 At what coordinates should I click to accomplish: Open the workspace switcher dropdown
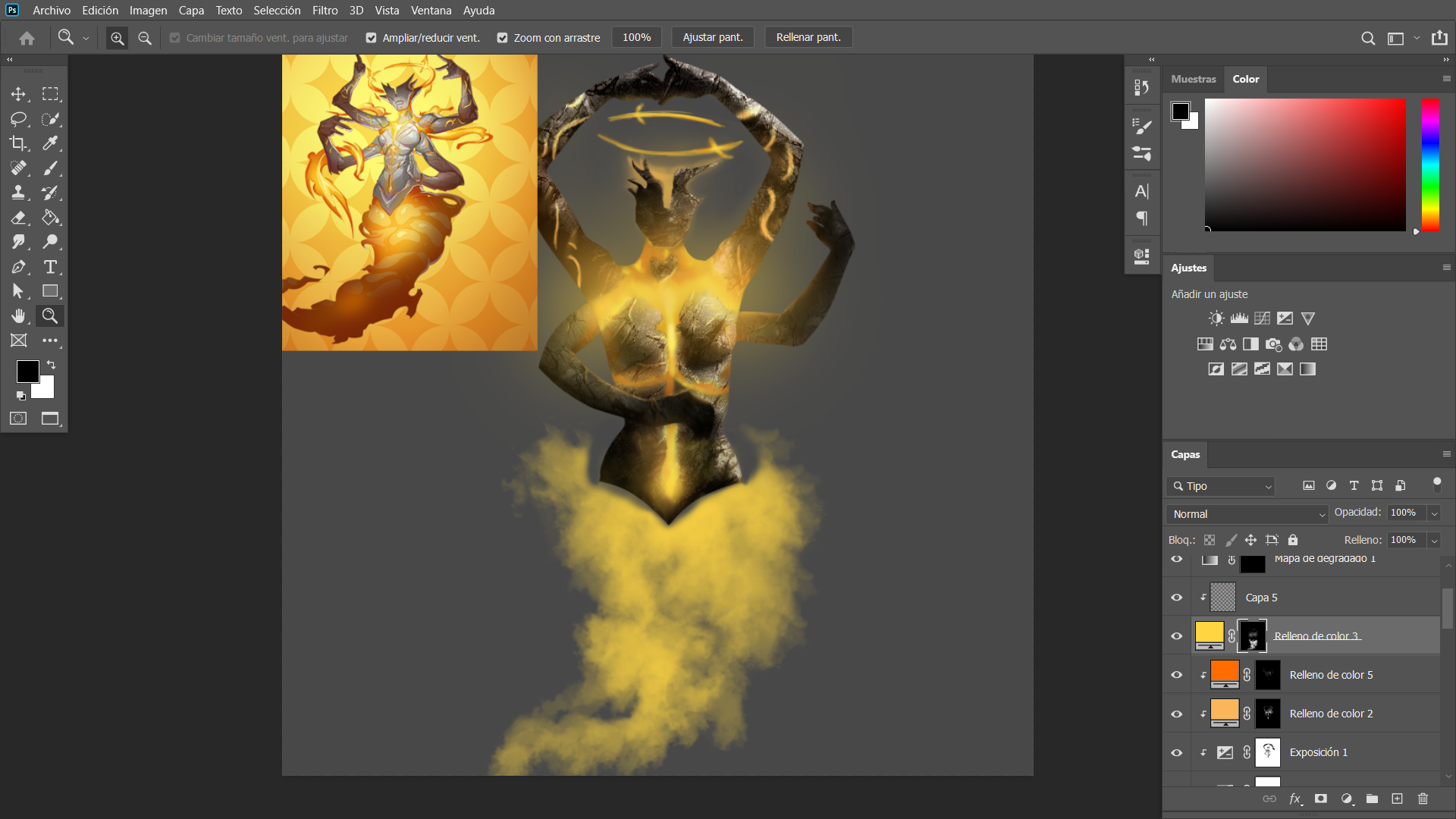[x=1417, y=38]
